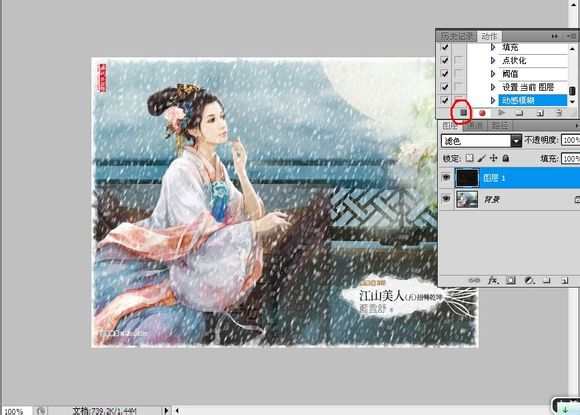Create a new action in Actions panel
The width and height of the screenshot is (580, 415).
tap(540, 113)
